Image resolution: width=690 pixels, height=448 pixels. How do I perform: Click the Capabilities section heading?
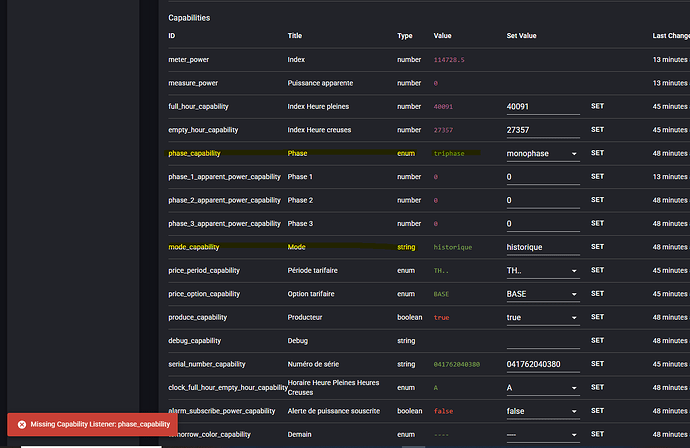(x=189, y=18)
